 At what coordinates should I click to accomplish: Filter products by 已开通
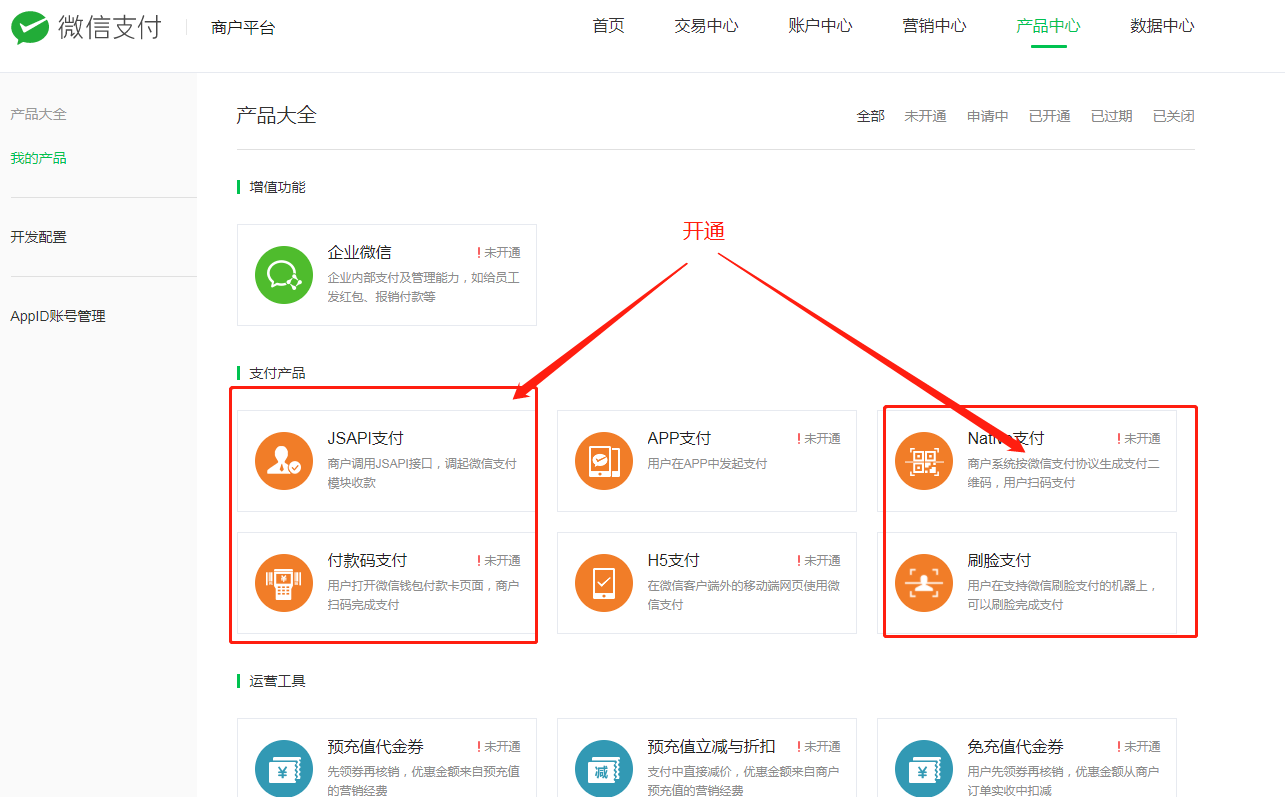coord(1050,116)
